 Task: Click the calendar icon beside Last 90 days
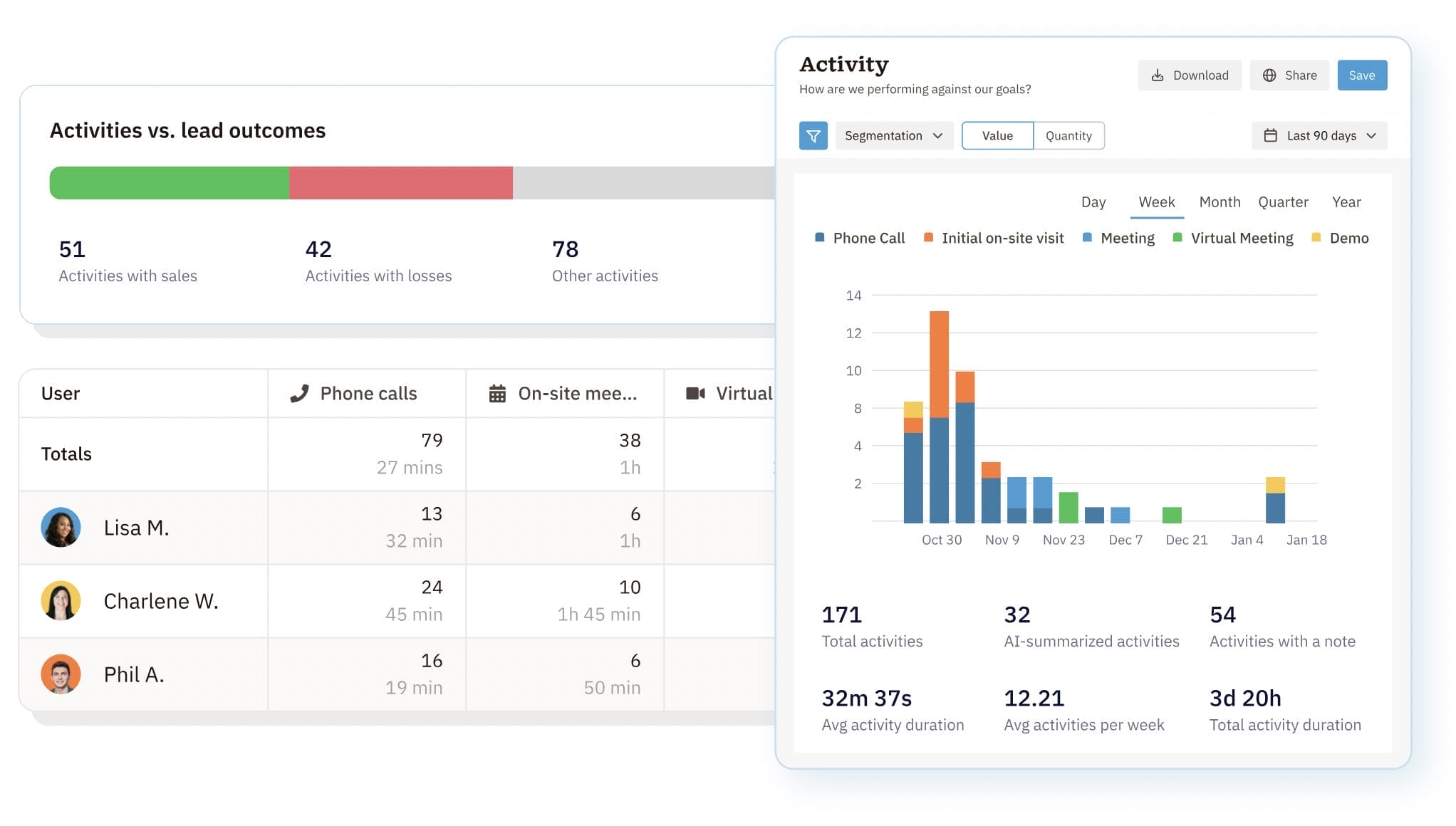1270,135
